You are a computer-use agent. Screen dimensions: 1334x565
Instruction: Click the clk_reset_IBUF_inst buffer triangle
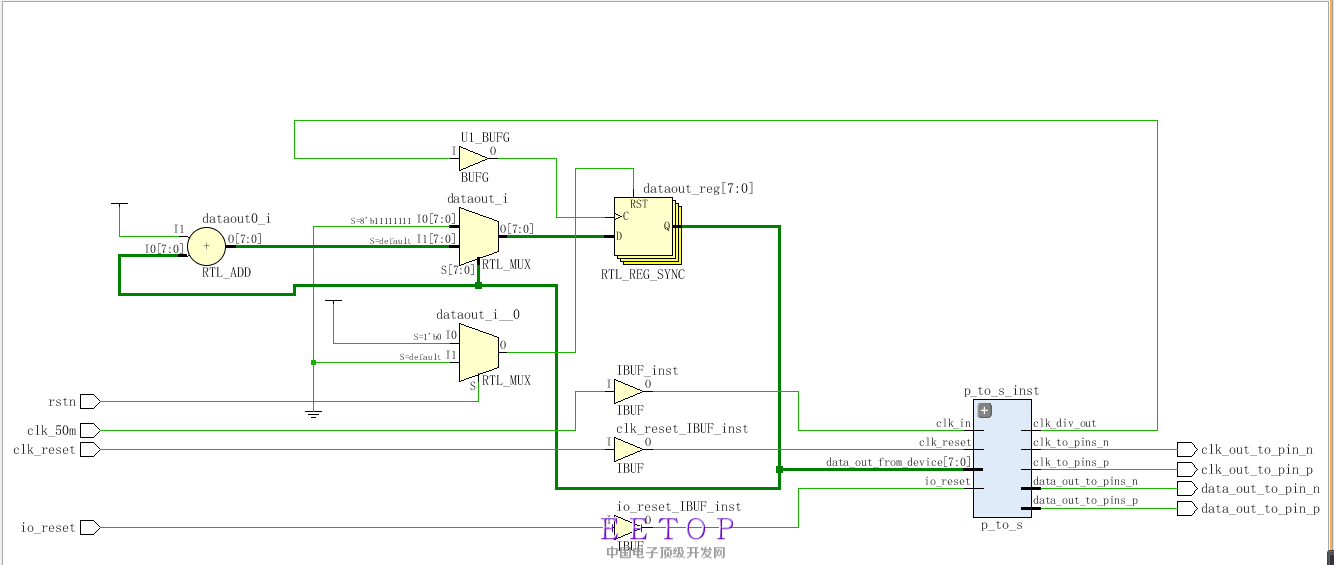pos(629,449)
